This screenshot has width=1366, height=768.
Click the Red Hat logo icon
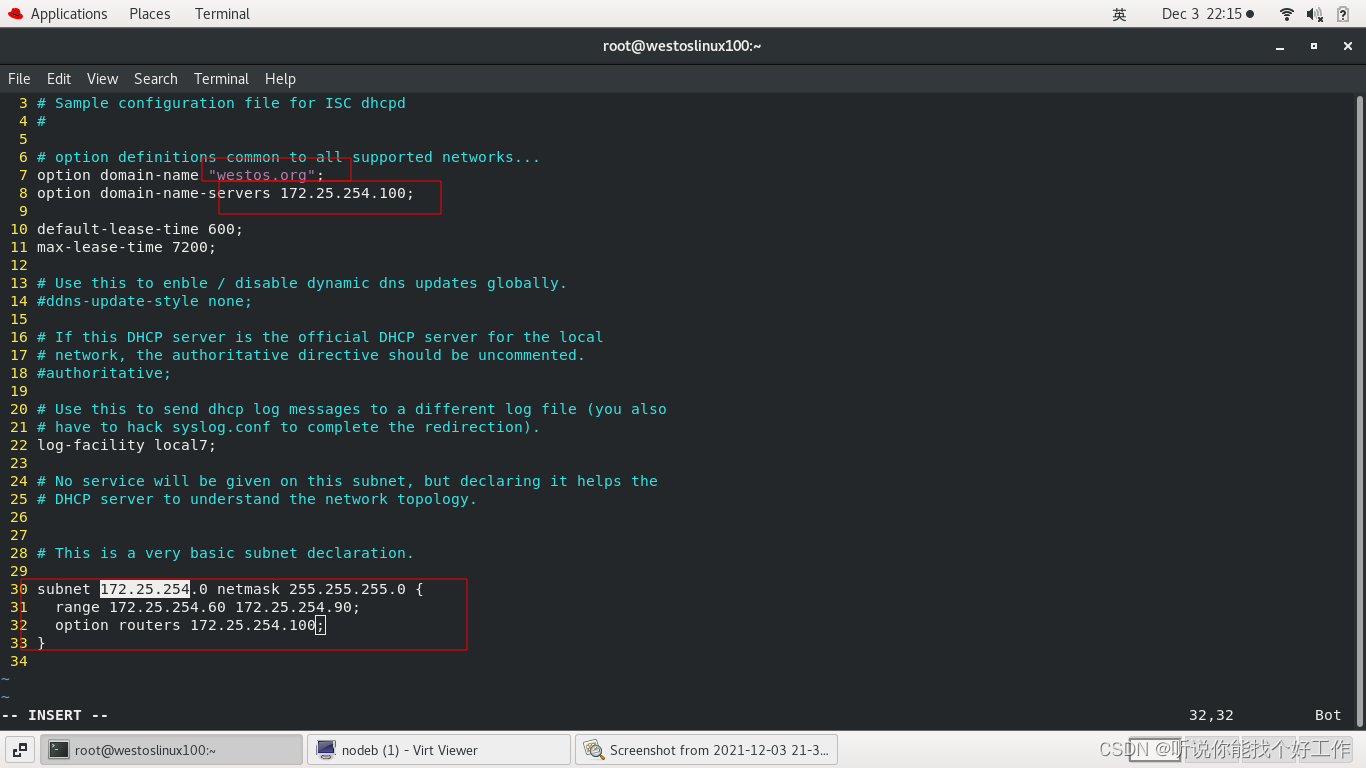(15, 14)
